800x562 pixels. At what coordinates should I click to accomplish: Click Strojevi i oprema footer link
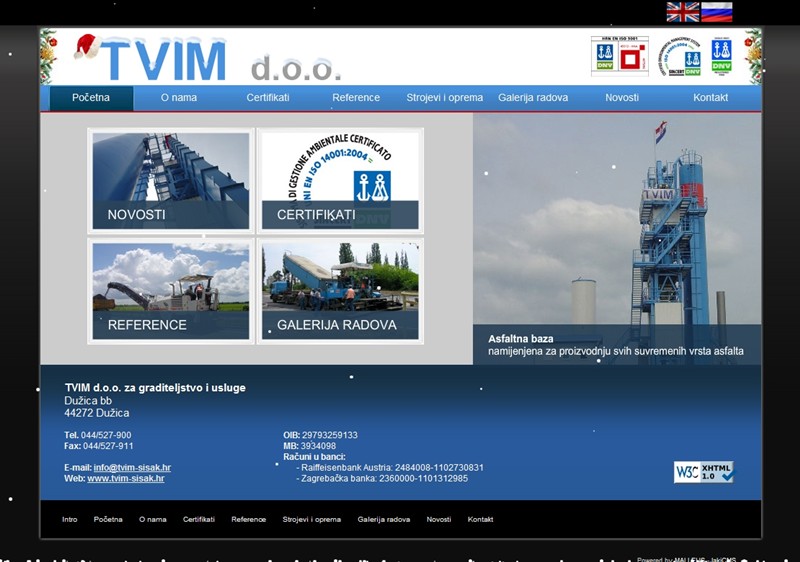(x=312, y=519)
